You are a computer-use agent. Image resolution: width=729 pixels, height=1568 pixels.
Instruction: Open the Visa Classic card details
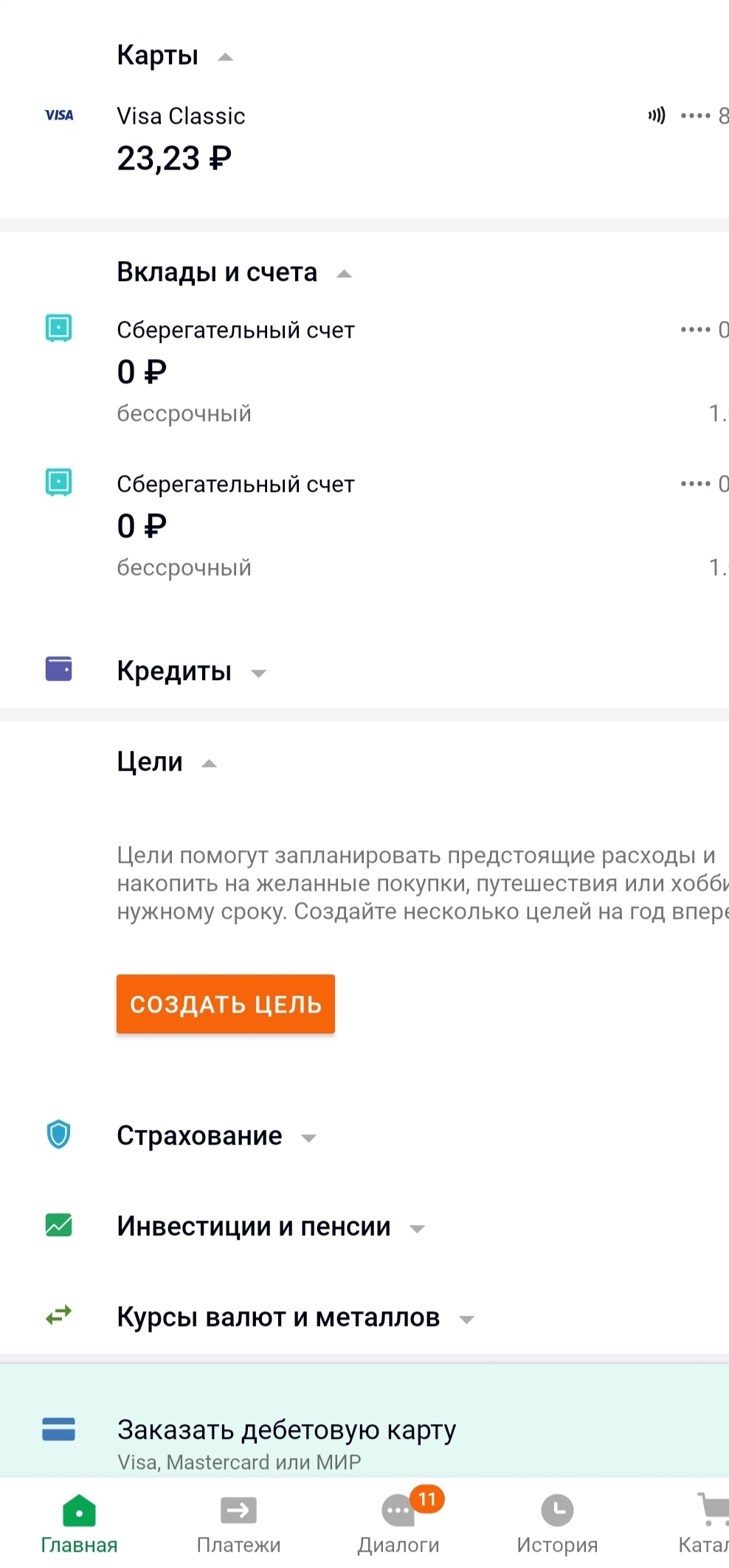point(364,138)
